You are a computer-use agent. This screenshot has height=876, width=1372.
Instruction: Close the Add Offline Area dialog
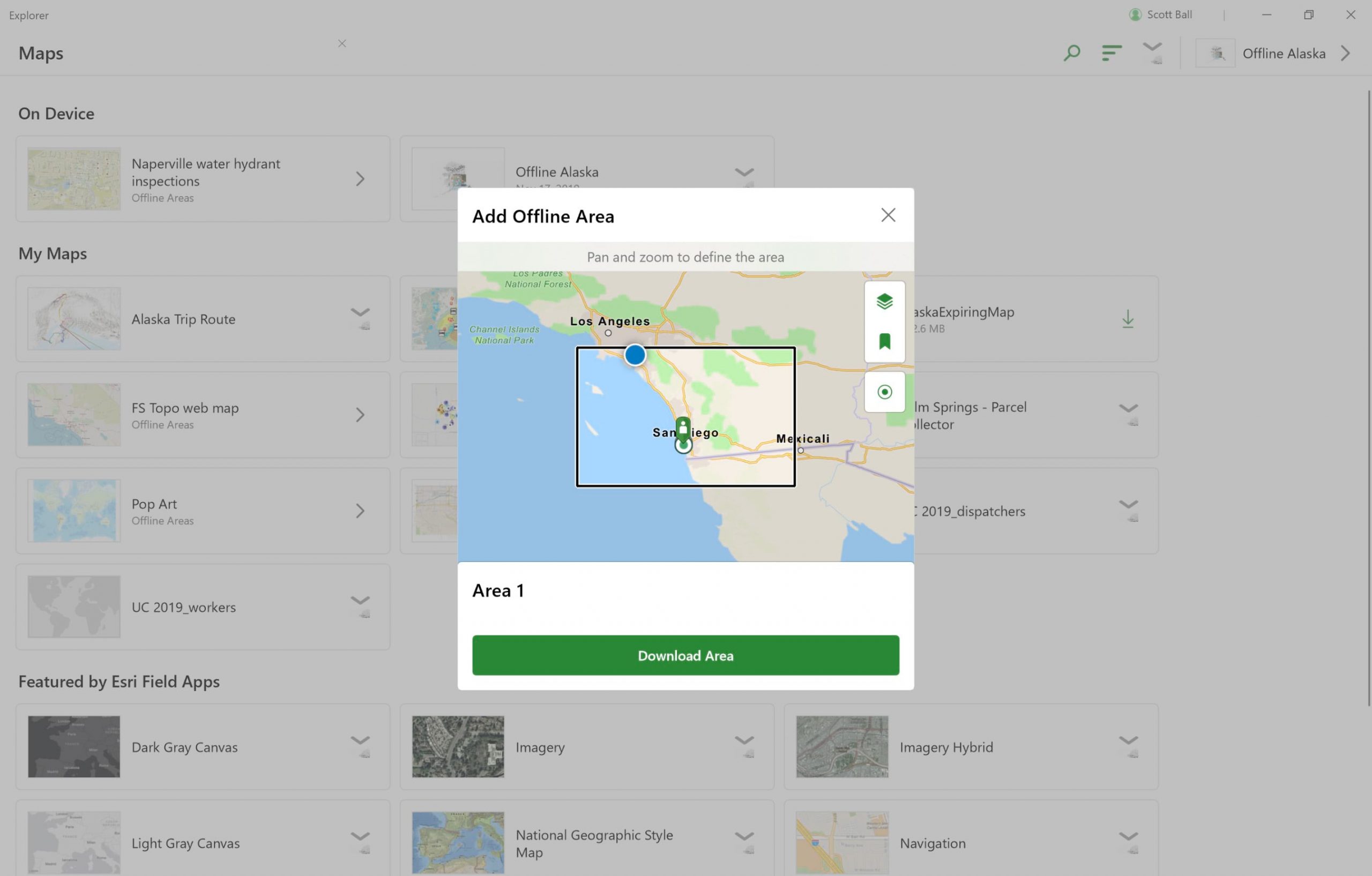pyautogui.click(x=888, y=215)
